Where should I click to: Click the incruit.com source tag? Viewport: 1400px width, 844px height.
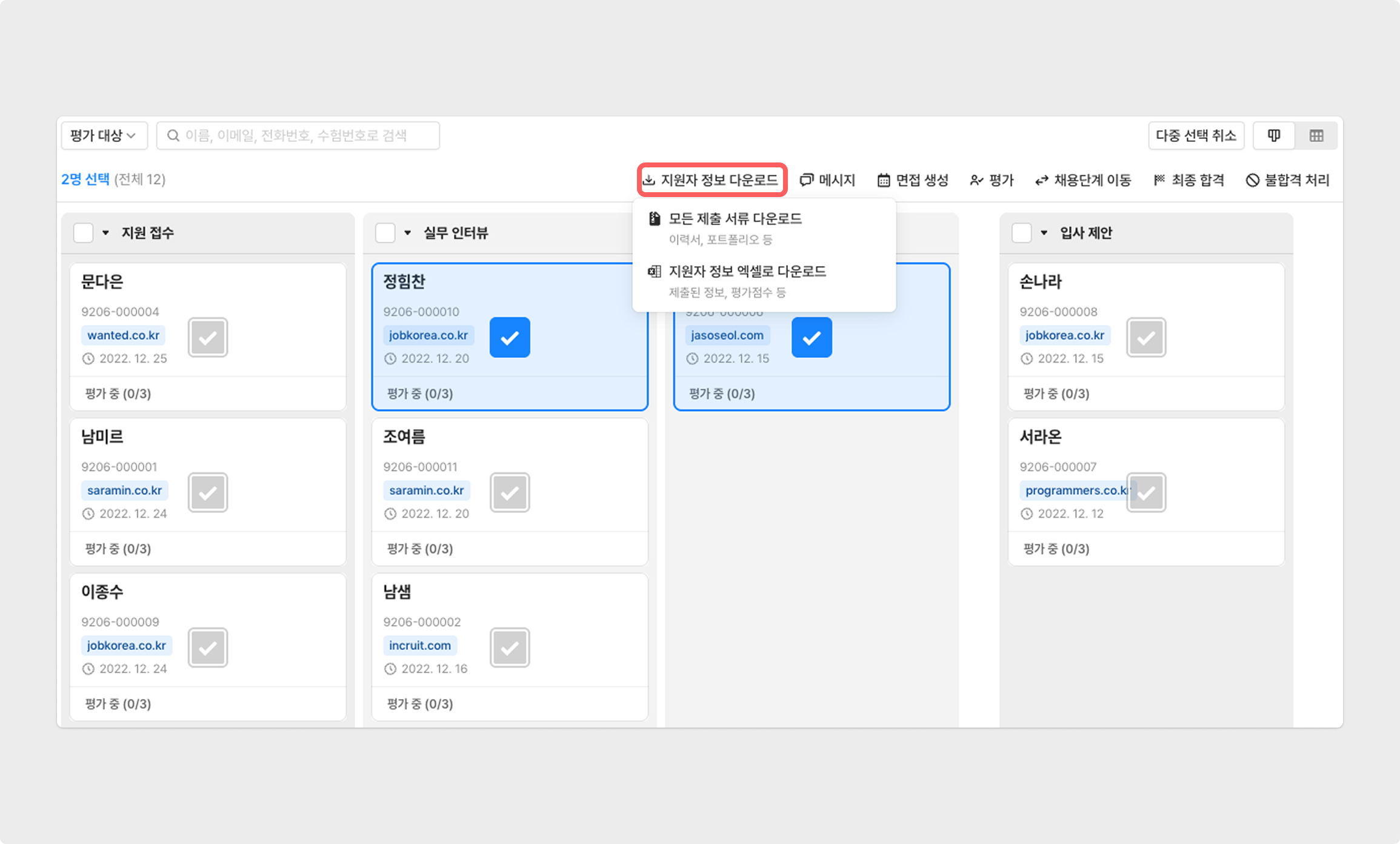click(x=420, y=646)
